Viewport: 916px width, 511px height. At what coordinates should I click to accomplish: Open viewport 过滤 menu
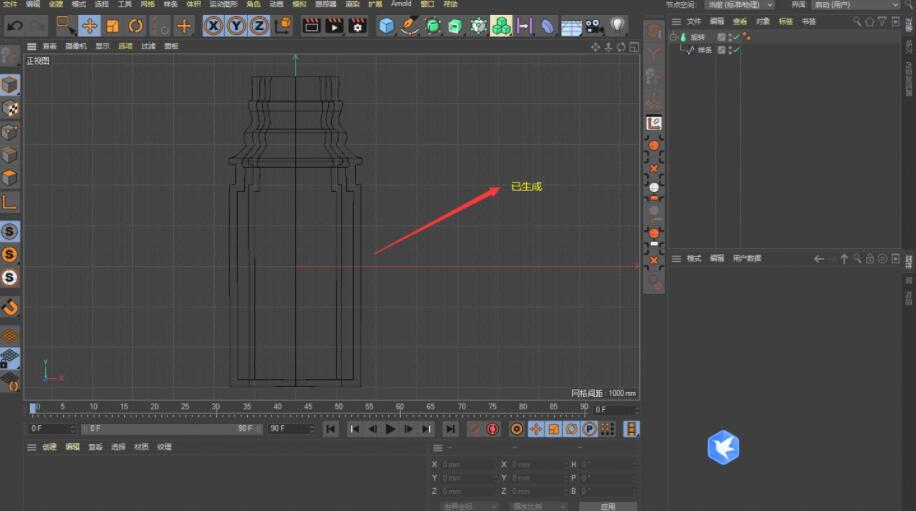coord(148,46)
